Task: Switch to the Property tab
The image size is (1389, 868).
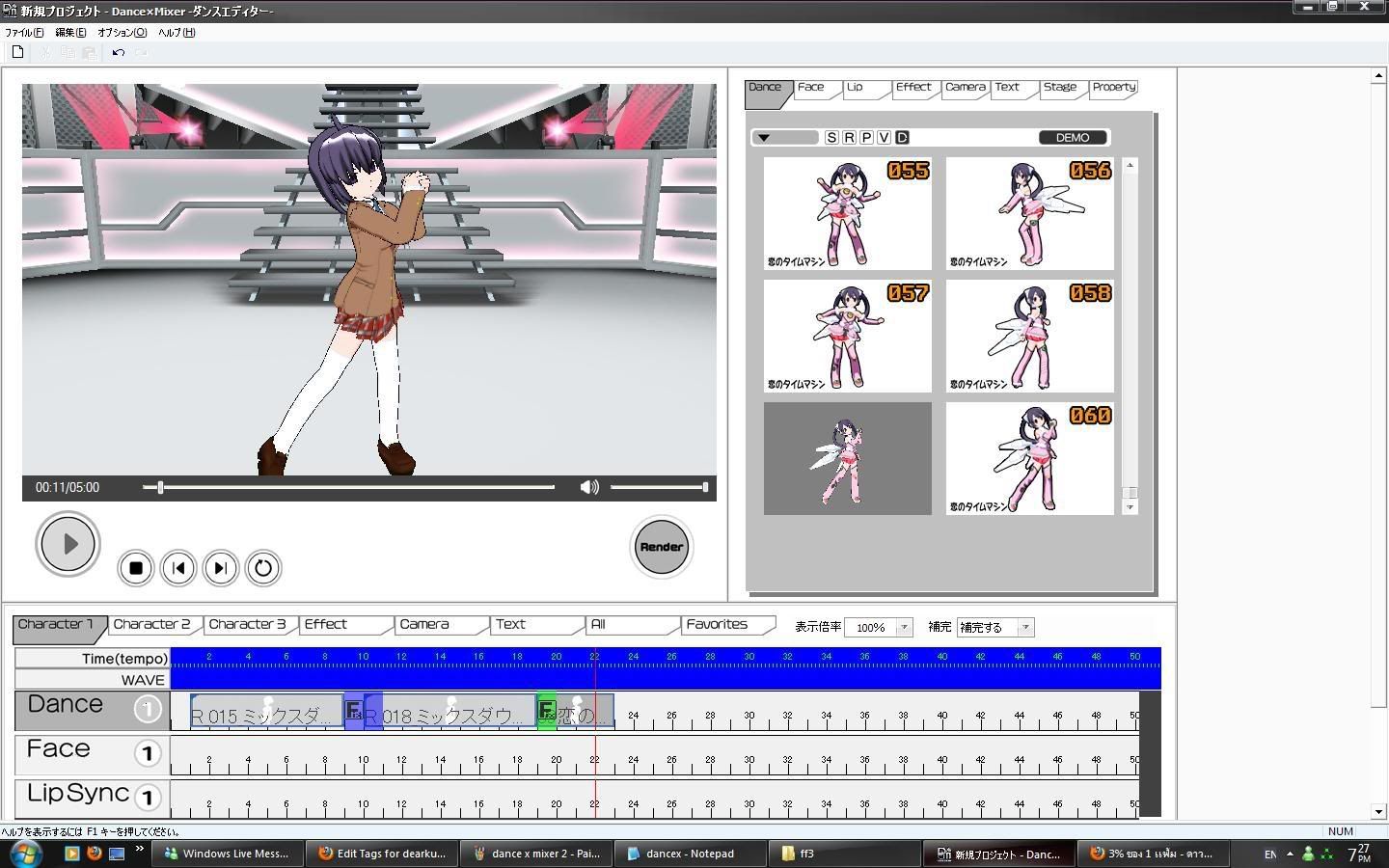Action: [1114, 88]
